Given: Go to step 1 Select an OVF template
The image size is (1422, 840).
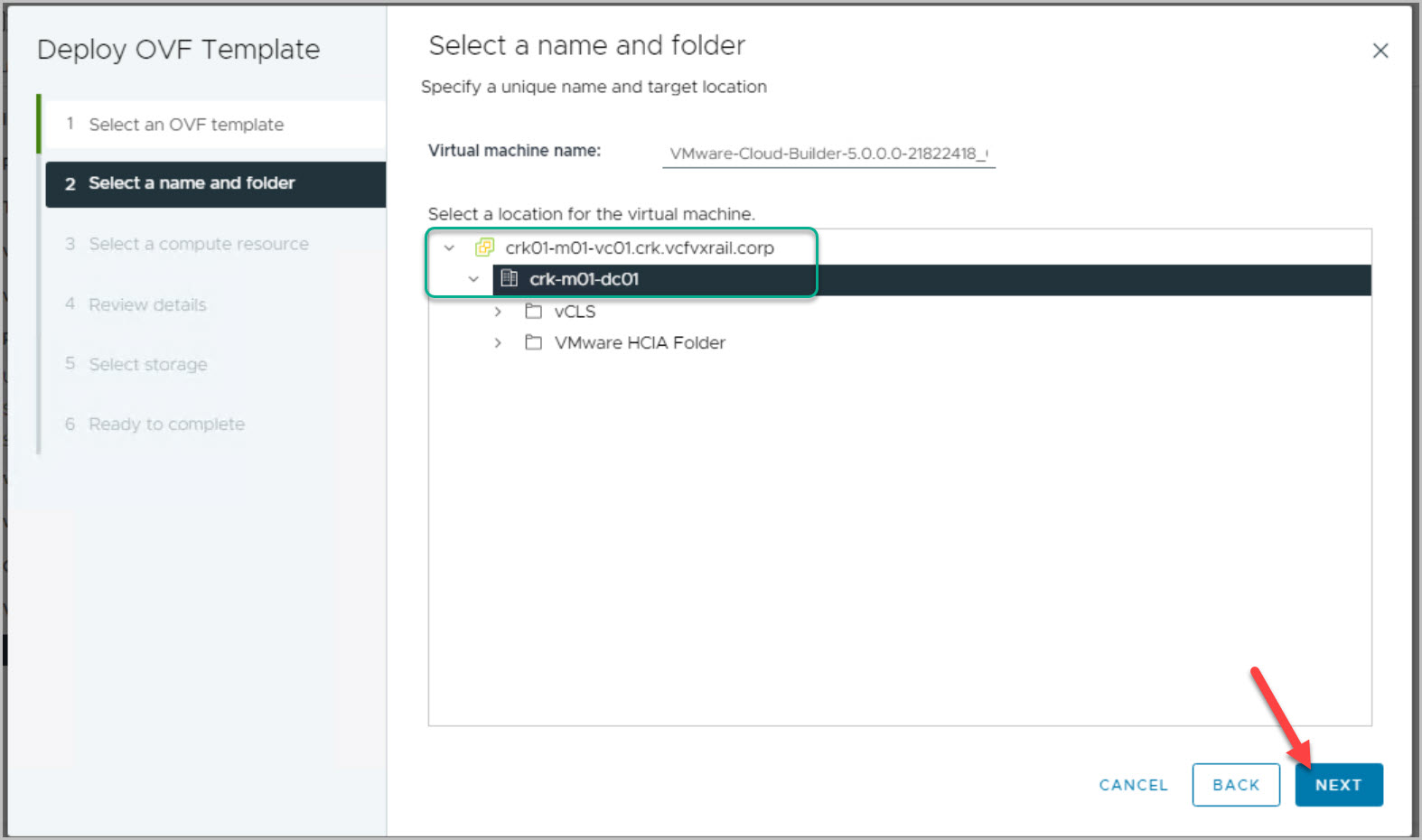Looking at the screenshot, I should 186,125.
